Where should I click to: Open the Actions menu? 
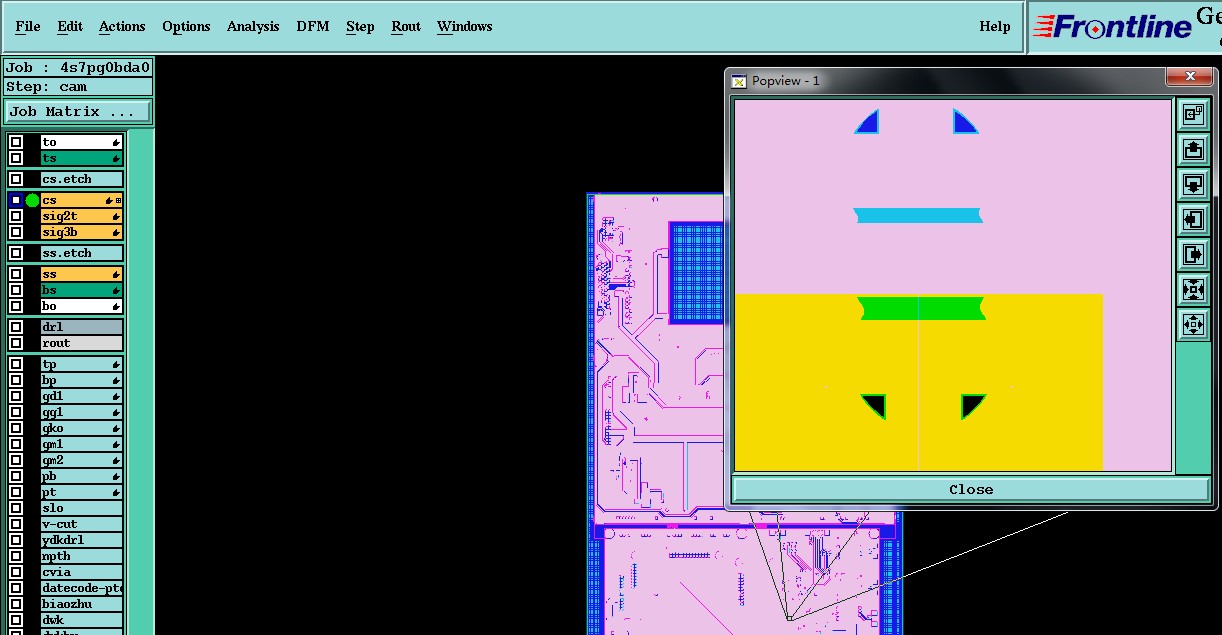[122, 26]
